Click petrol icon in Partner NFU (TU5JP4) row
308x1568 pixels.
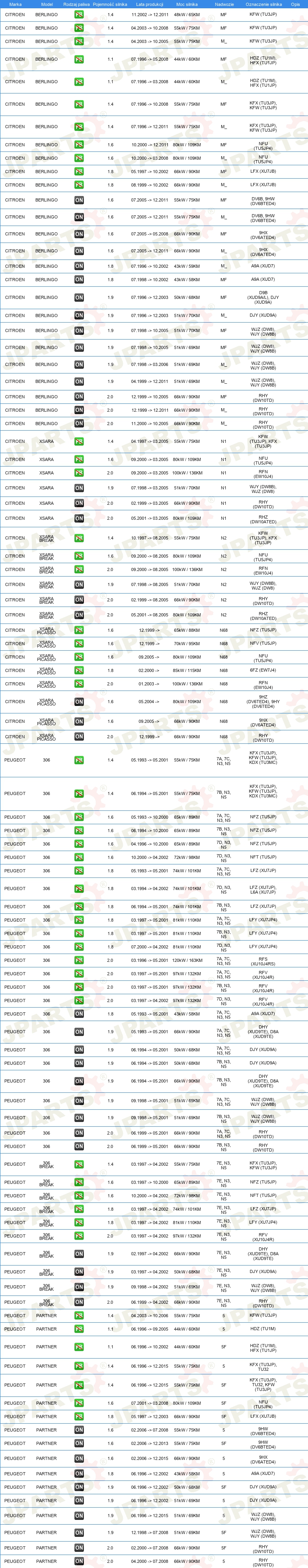79,1403
